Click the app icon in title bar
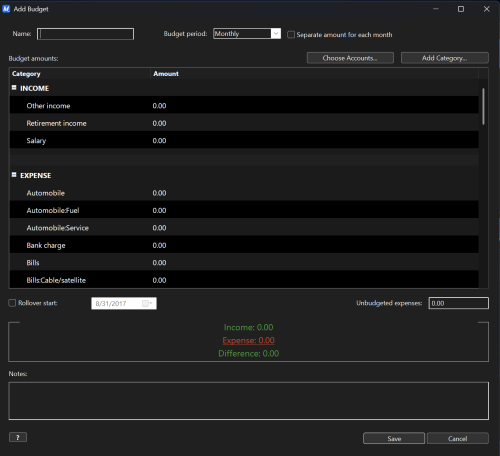Screen dimensions: 500x456 (x=6, y=9)
